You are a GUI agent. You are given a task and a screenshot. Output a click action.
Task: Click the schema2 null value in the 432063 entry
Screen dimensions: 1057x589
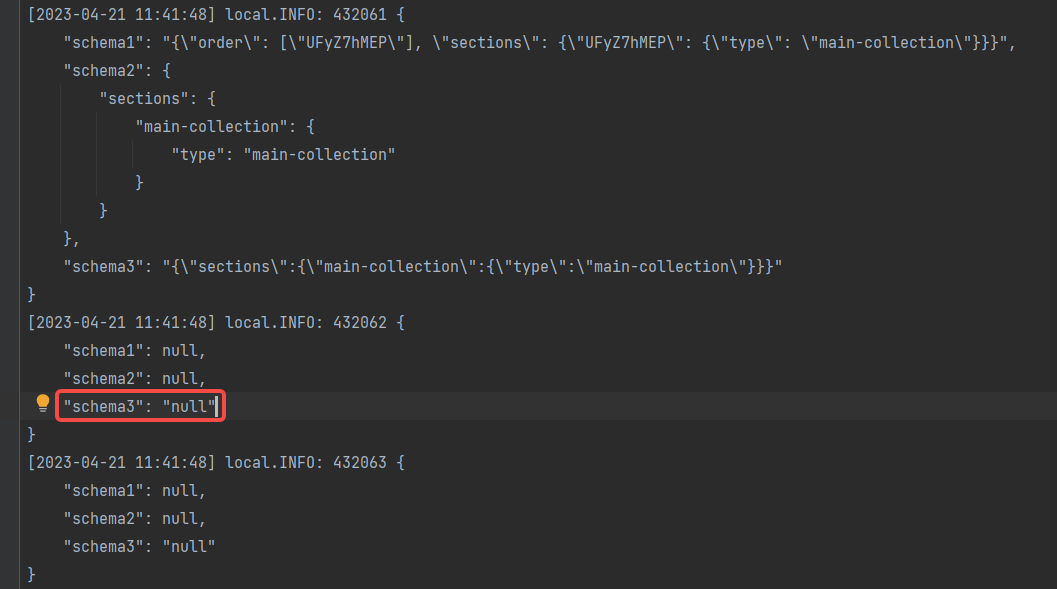click(x=180, y=519)
